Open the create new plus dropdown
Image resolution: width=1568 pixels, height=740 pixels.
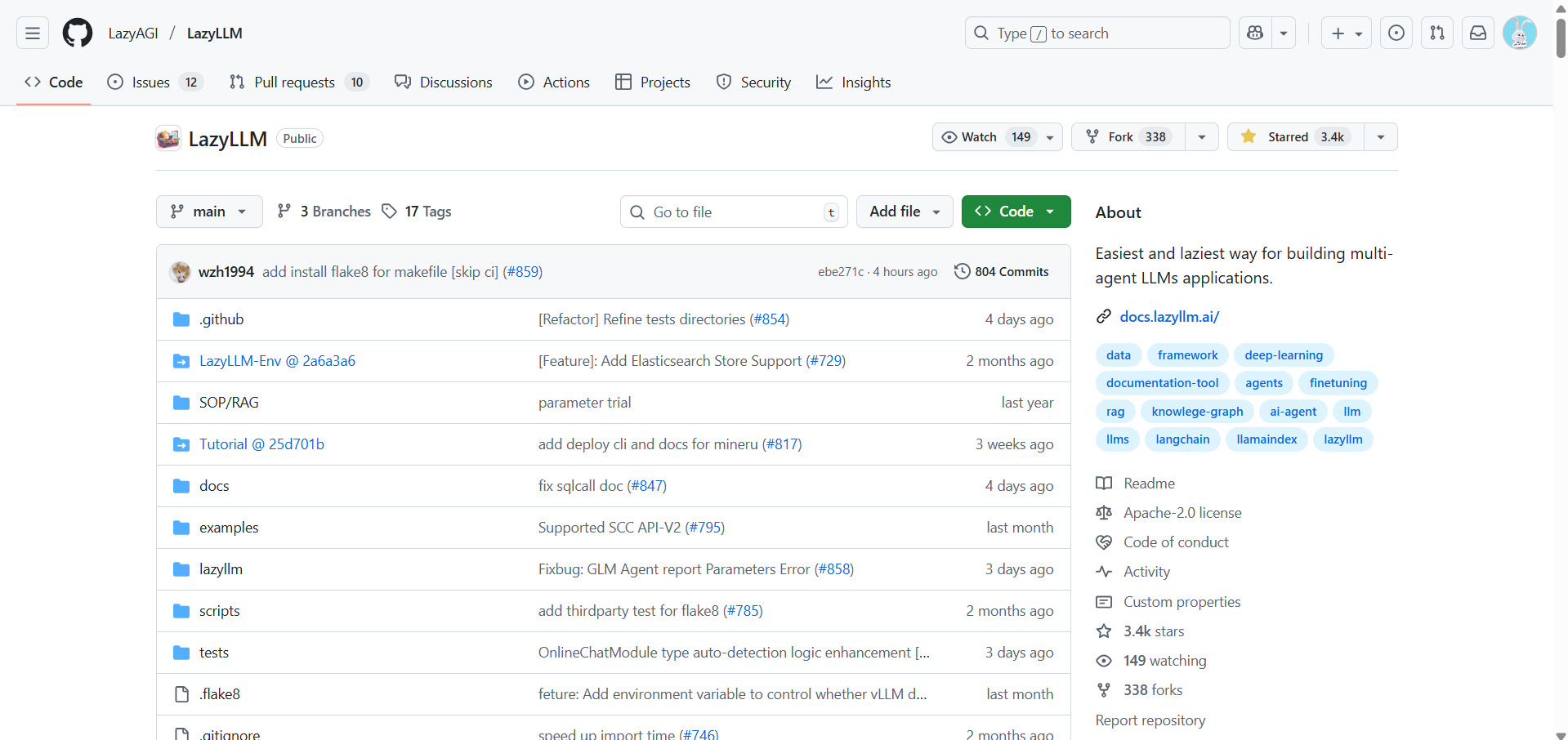click(x=1347, y=33)
